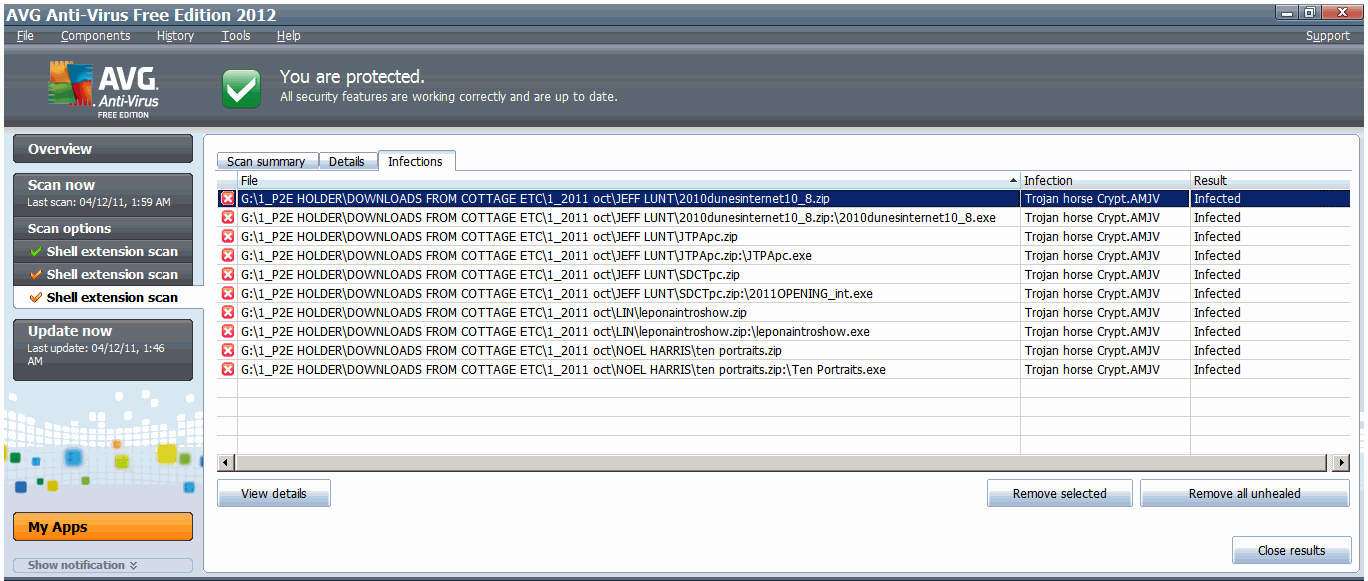1368x581 pixels.
Task: Click Remove selected button
Action: coord(1060,494)
